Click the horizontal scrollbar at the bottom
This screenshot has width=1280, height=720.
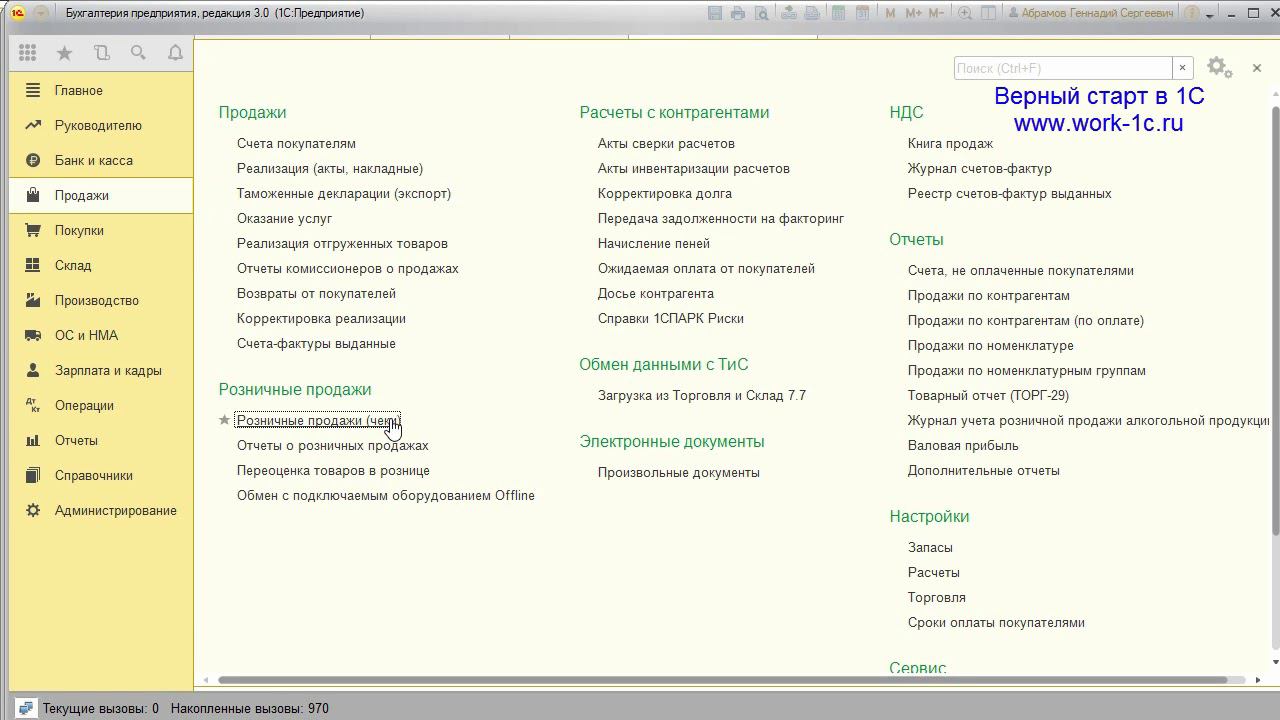pos(722,680)
